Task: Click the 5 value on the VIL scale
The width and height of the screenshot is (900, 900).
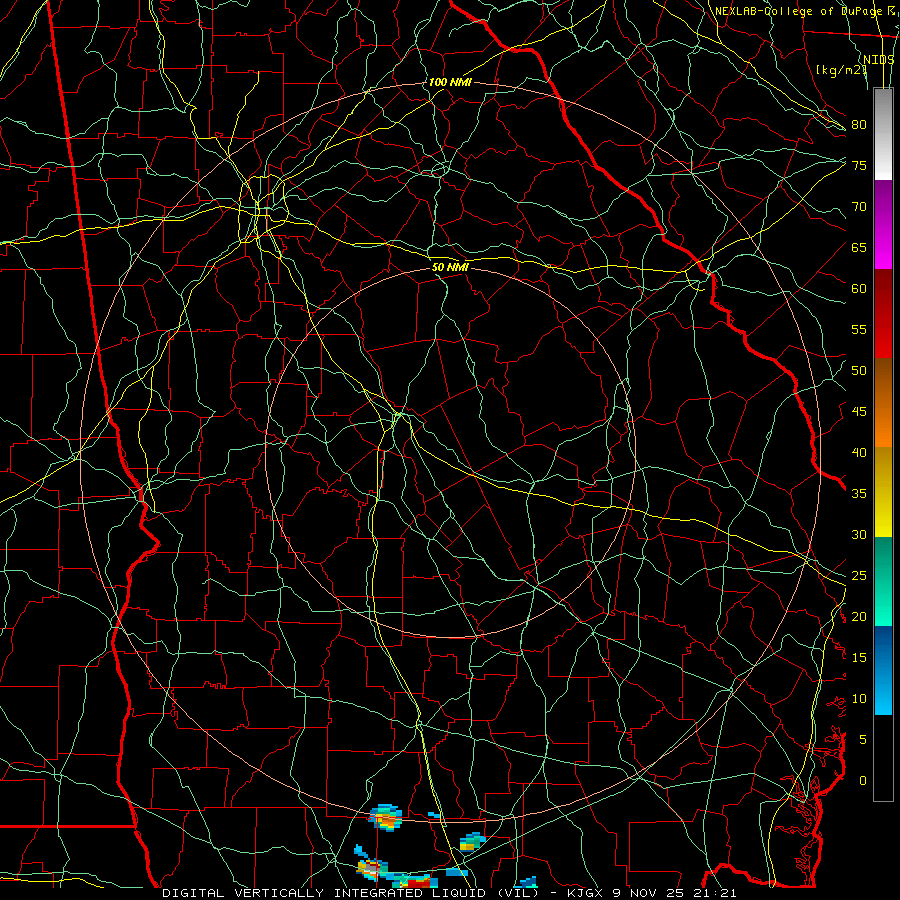Action: pyautogui.click(x=863, y=740)
